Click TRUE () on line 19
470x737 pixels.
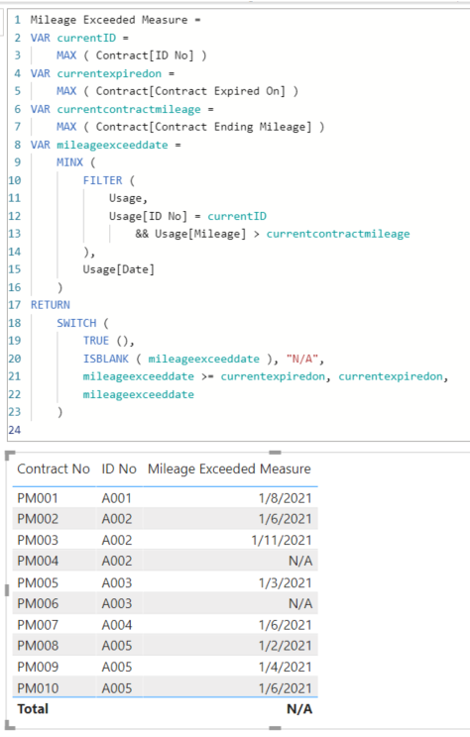point(109,340)
